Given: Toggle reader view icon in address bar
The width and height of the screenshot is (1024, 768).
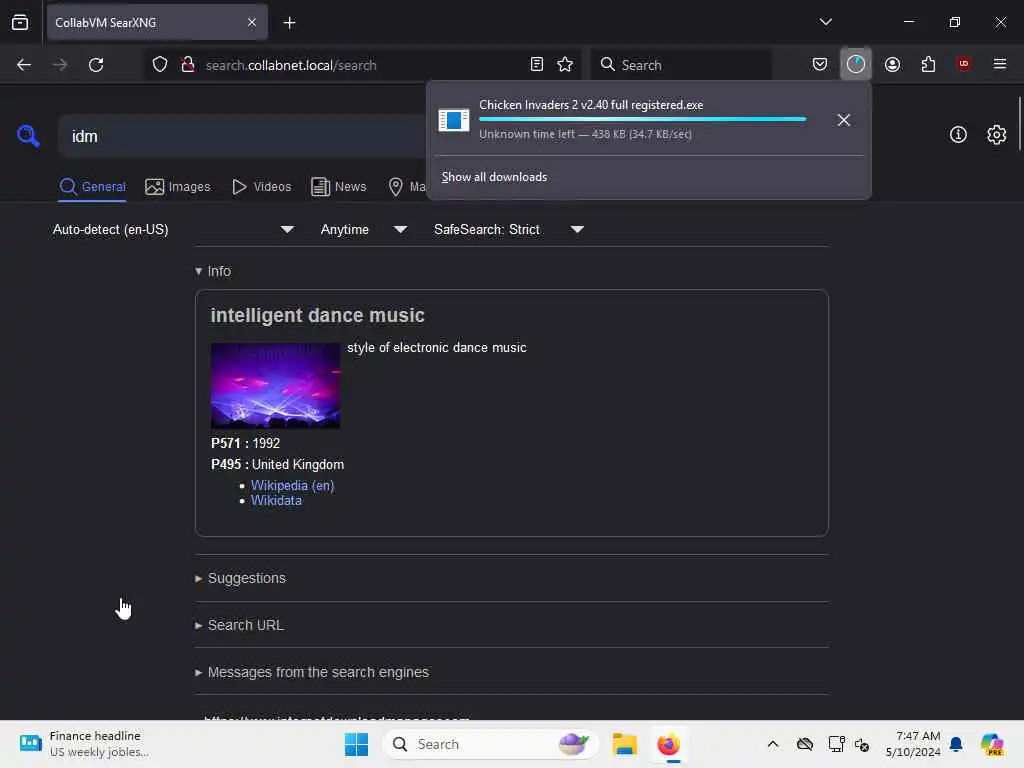Looking at the screenshot, I should [x=537, y=65].
